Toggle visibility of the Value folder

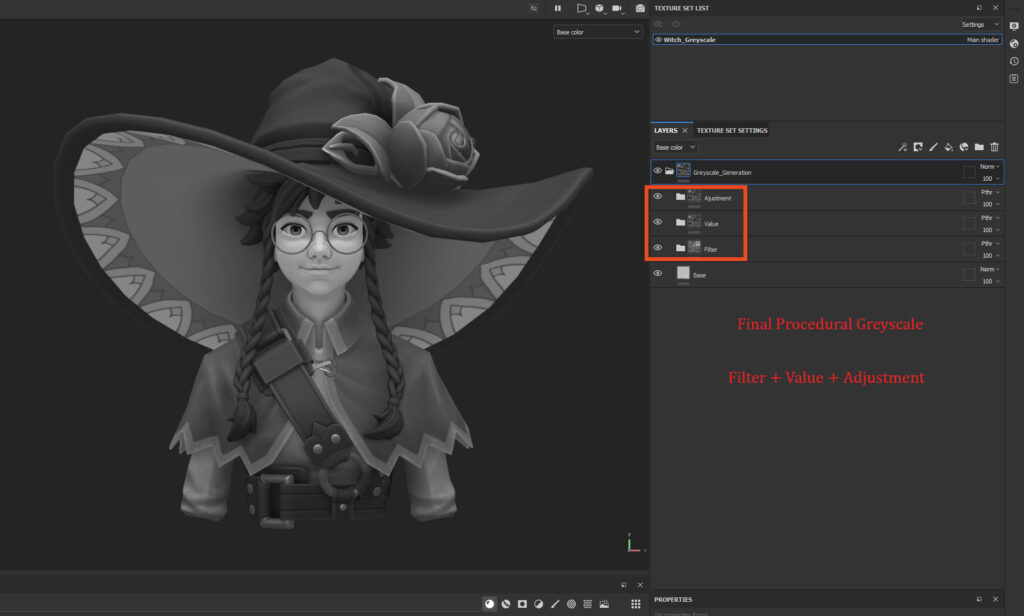(658, 222)
